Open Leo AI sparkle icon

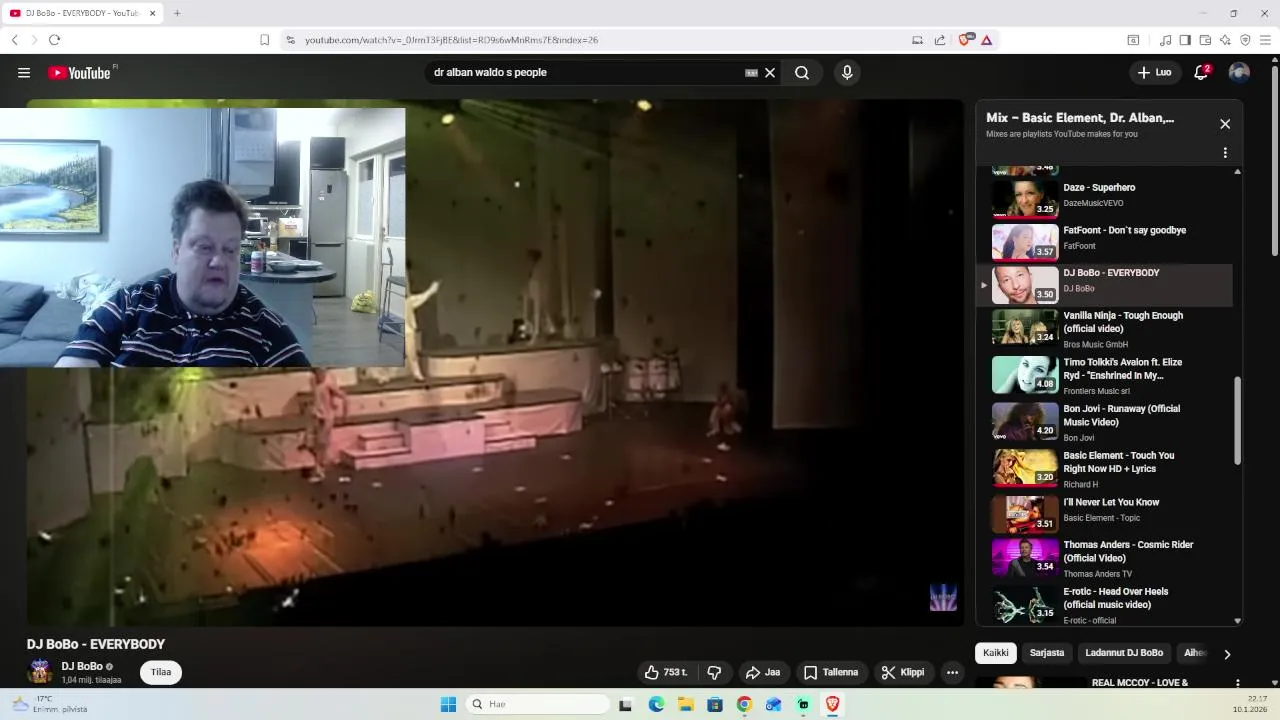pos(1225,40)
